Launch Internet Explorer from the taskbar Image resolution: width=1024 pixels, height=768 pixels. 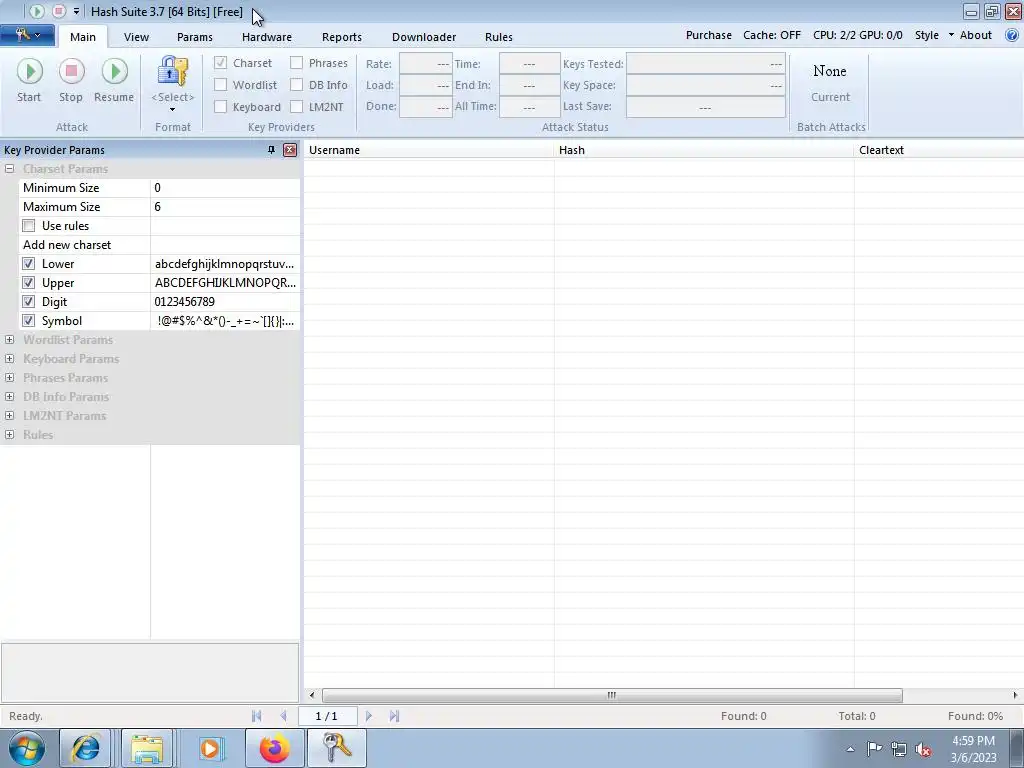86,748
